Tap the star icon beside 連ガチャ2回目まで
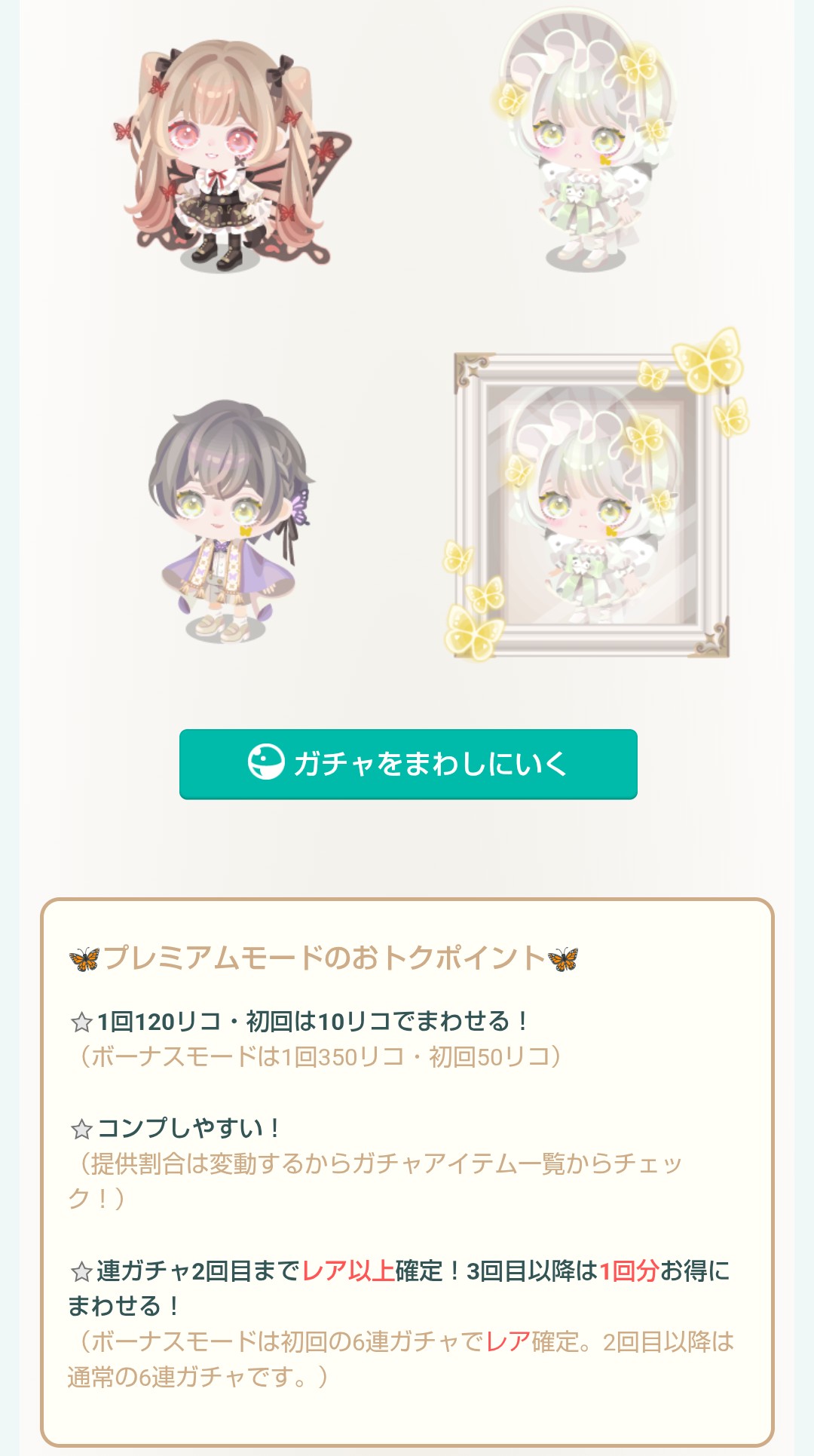The height and width of the screenshot is (1456, 814). [x=81, y=1272]
